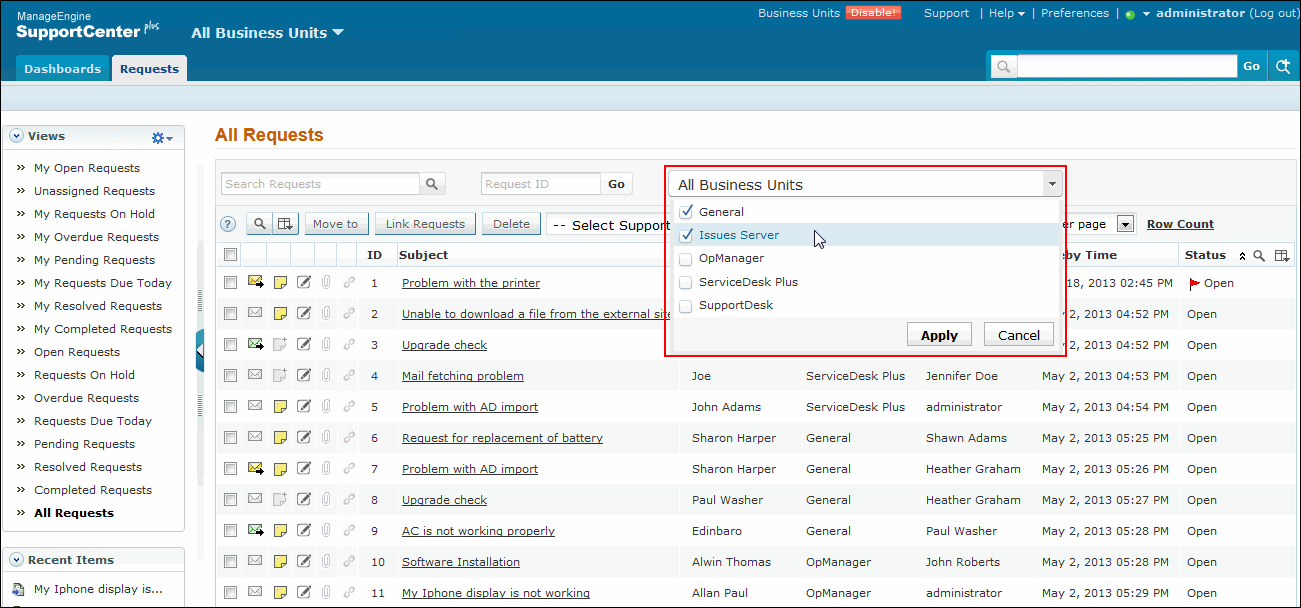
Task: Click the attachment paperclip icon for request 5
Action: 326,407
